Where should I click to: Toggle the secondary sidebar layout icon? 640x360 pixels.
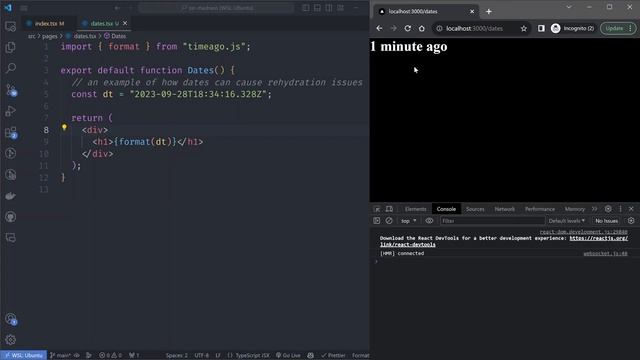pos(329,8)
